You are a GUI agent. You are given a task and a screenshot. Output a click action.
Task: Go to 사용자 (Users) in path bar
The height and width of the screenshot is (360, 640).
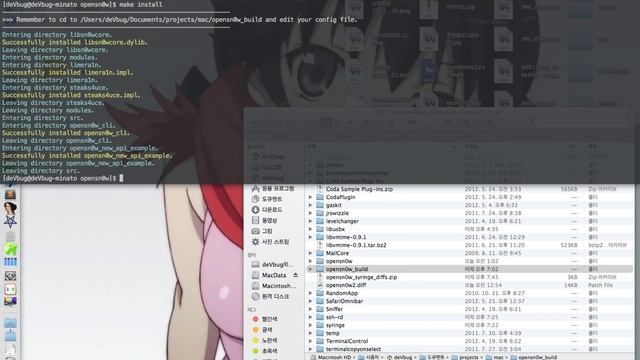[x=369, y=357]
